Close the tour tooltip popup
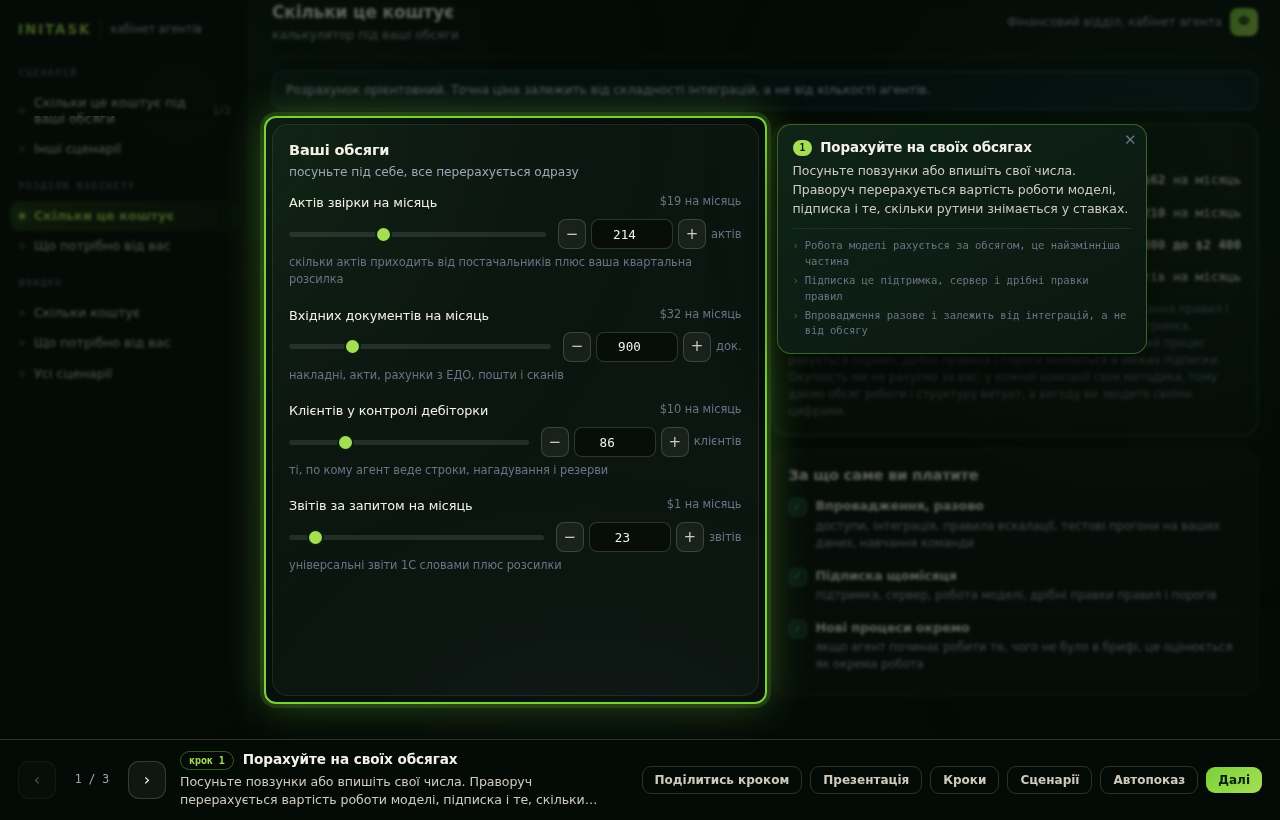This screenshot has height=820, width=1280. 1130,140
